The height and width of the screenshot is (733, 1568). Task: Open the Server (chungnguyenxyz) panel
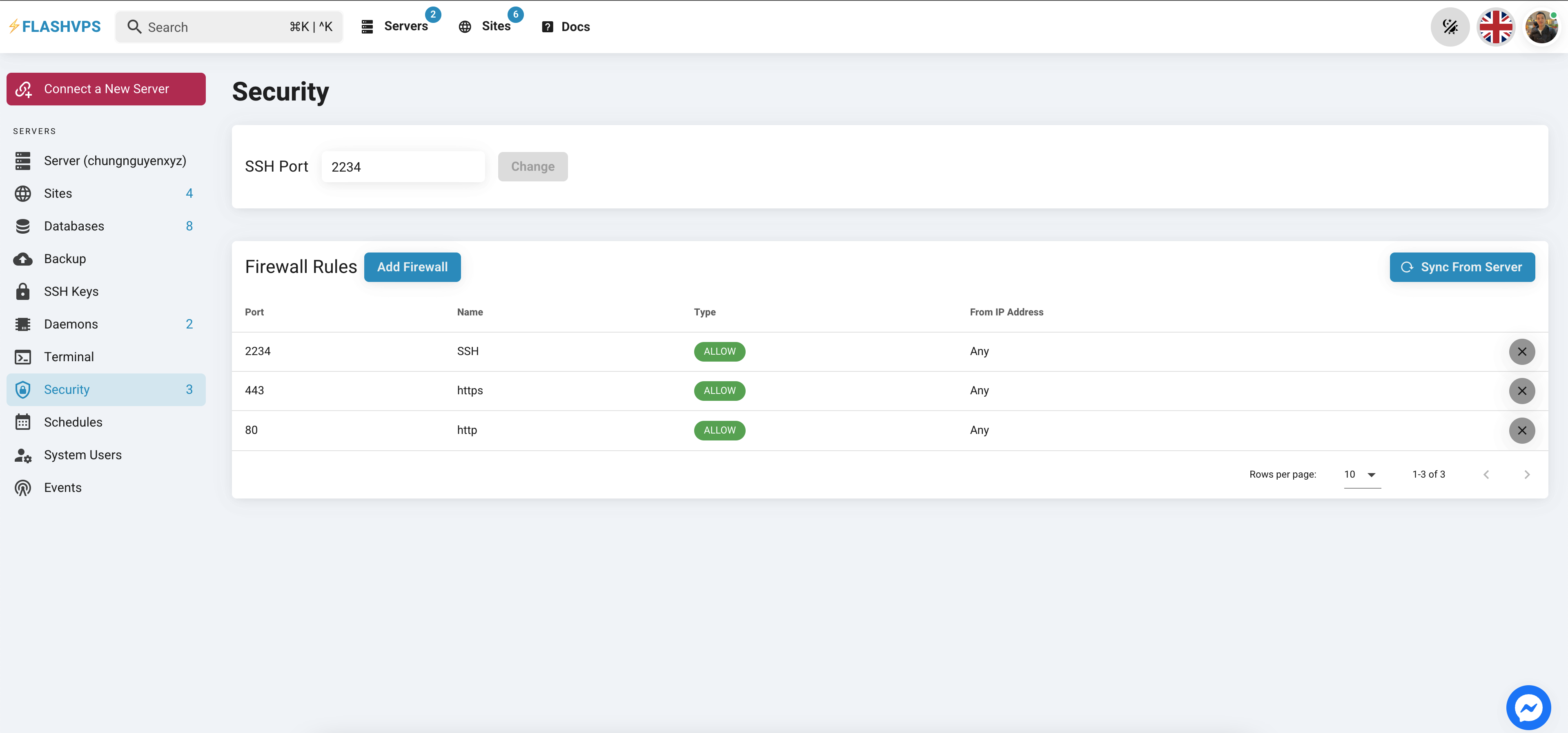click(x=115, y=160)
